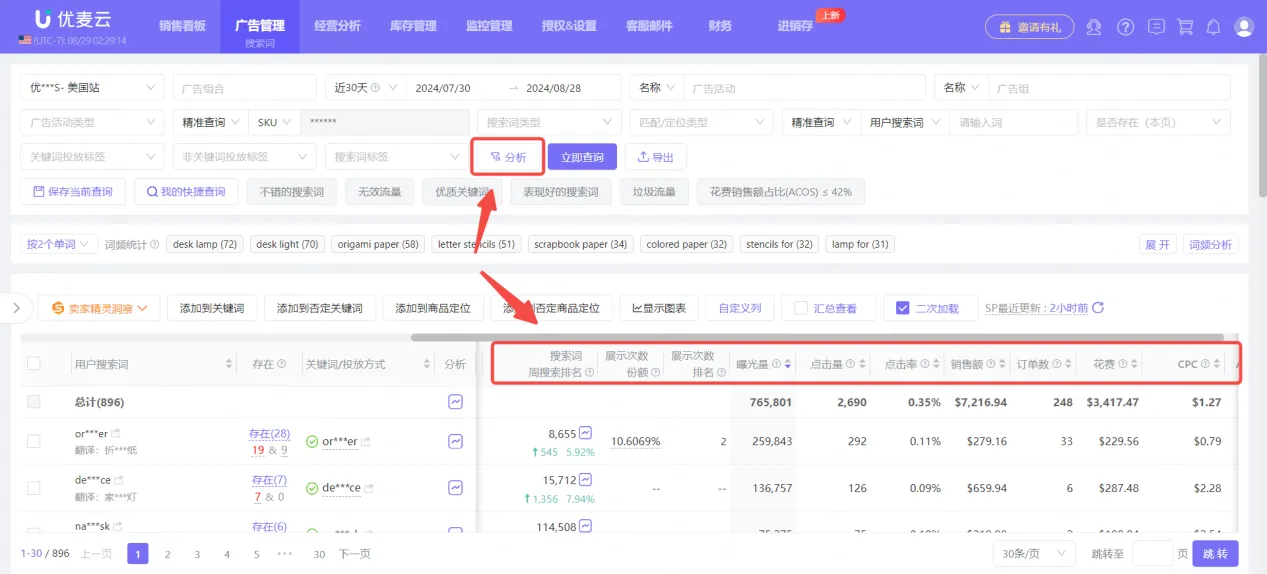Open the shopping cart icon
This screenshot has height=574, width=1267.
coord(1185,27)
